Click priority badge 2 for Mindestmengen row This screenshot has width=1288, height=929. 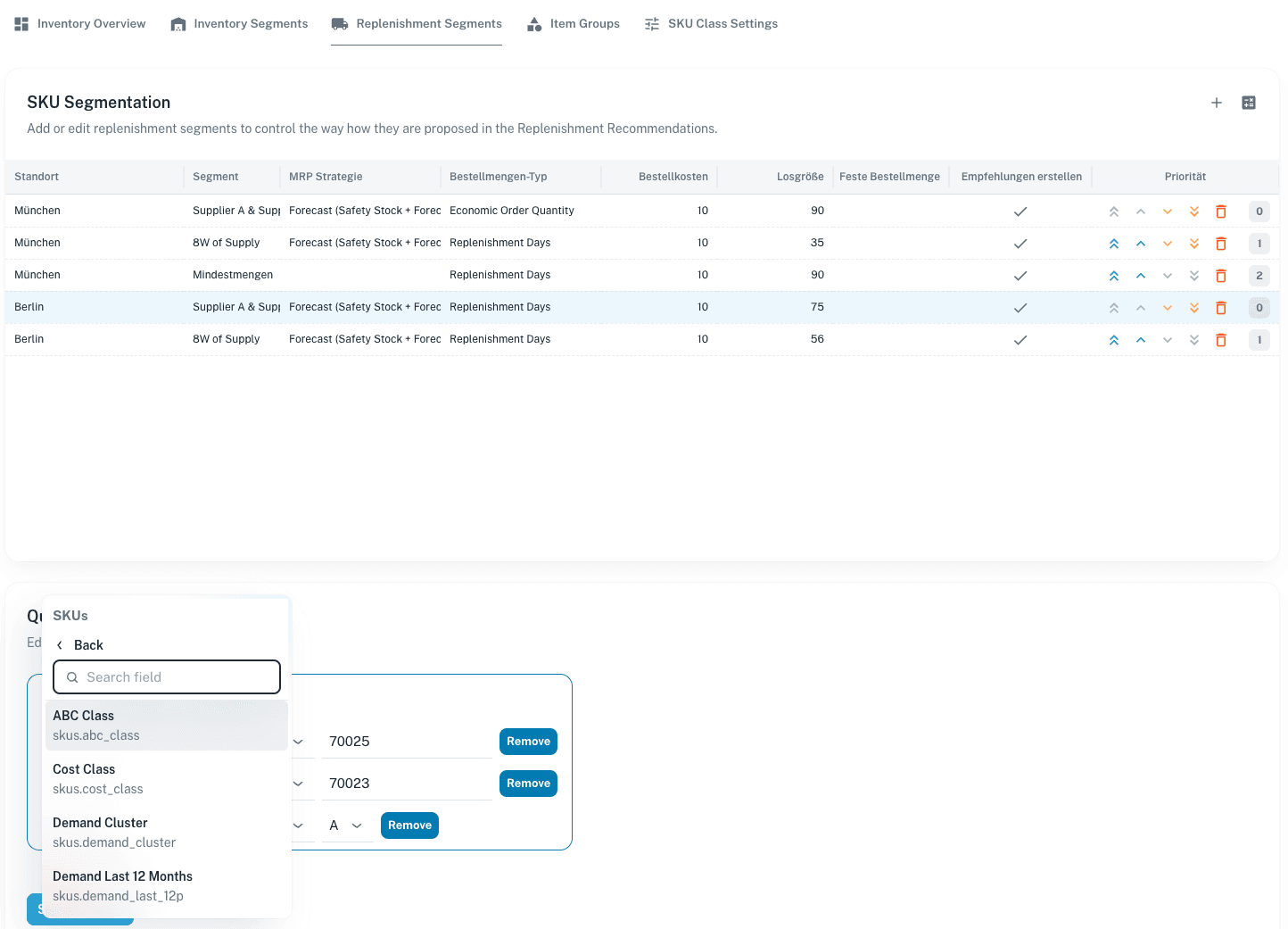(1259, 276)
